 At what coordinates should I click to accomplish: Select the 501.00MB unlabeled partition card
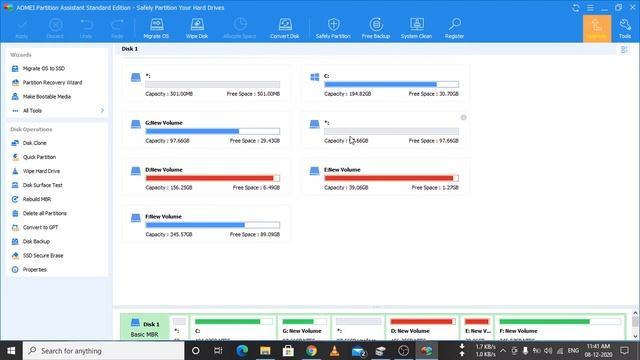tap(206, 83)
